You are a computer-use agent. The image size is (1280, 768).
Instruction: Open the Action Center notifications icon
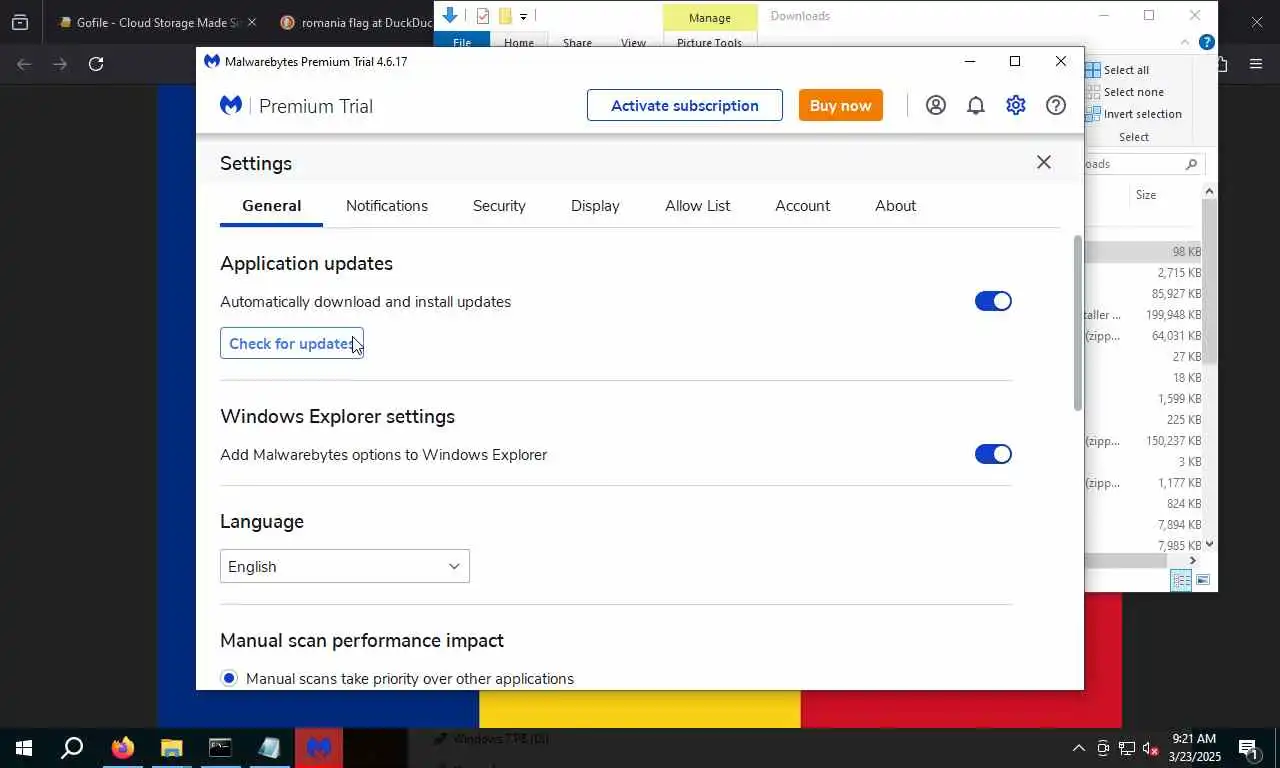point(1248,748)
